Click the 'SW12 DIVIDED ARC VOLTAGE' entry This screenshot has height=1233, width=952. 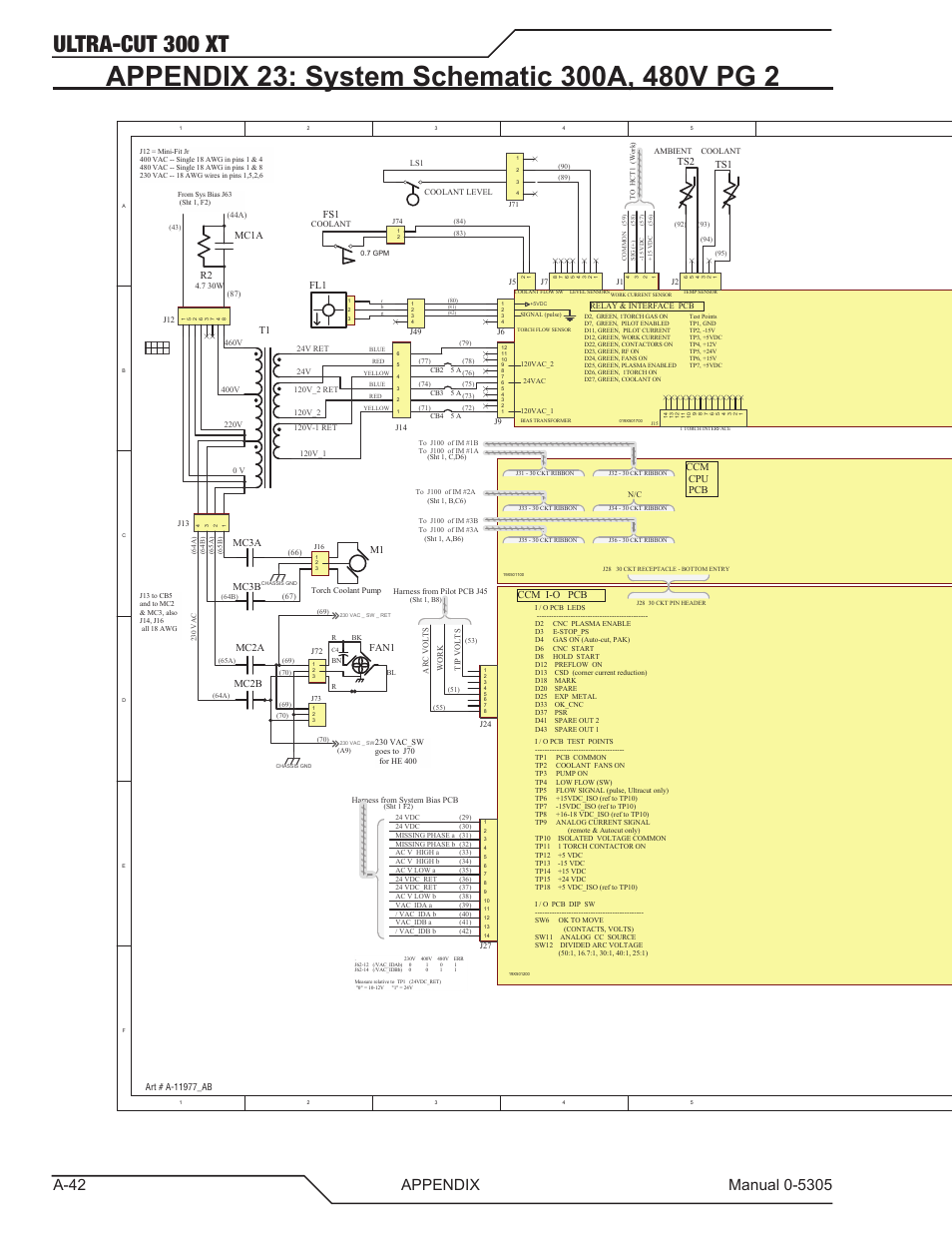589,945
